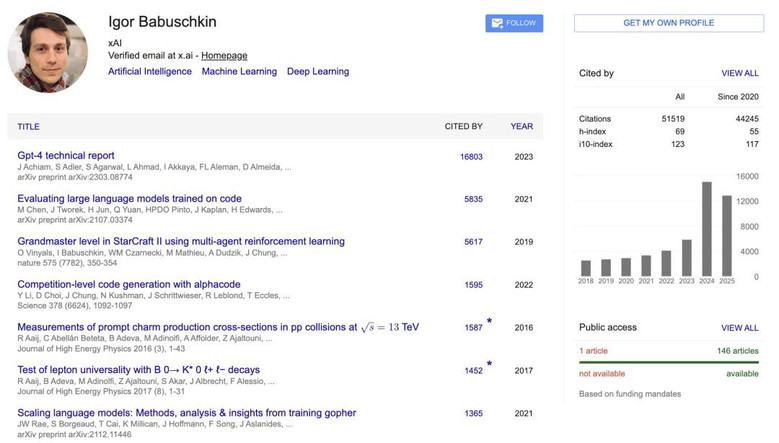779x443 pixels.
Task: Click the asterisk next to 1452 citations
Action: 489,365
